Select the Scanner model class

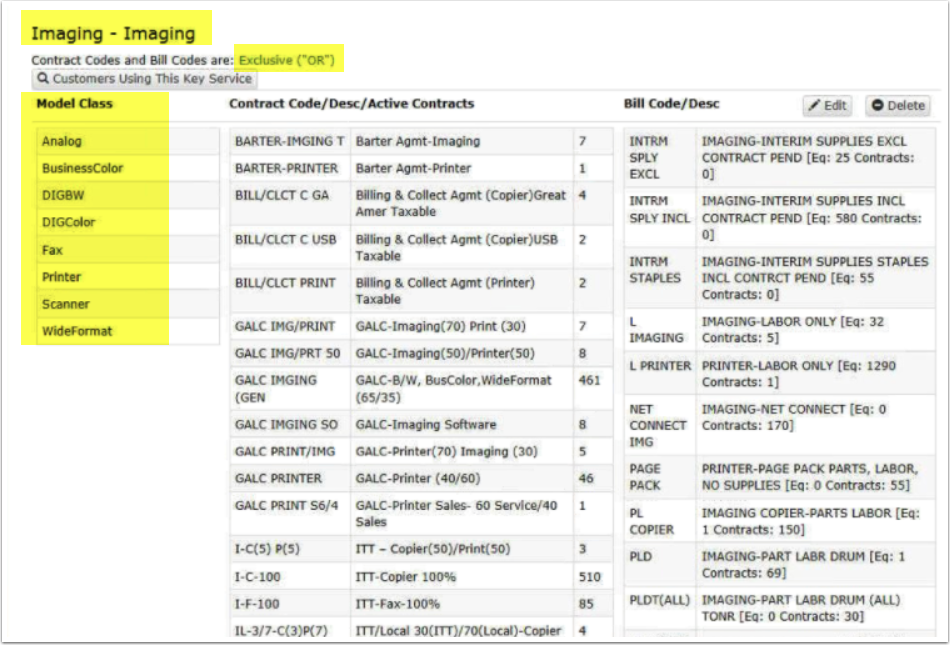pos(65,304)
